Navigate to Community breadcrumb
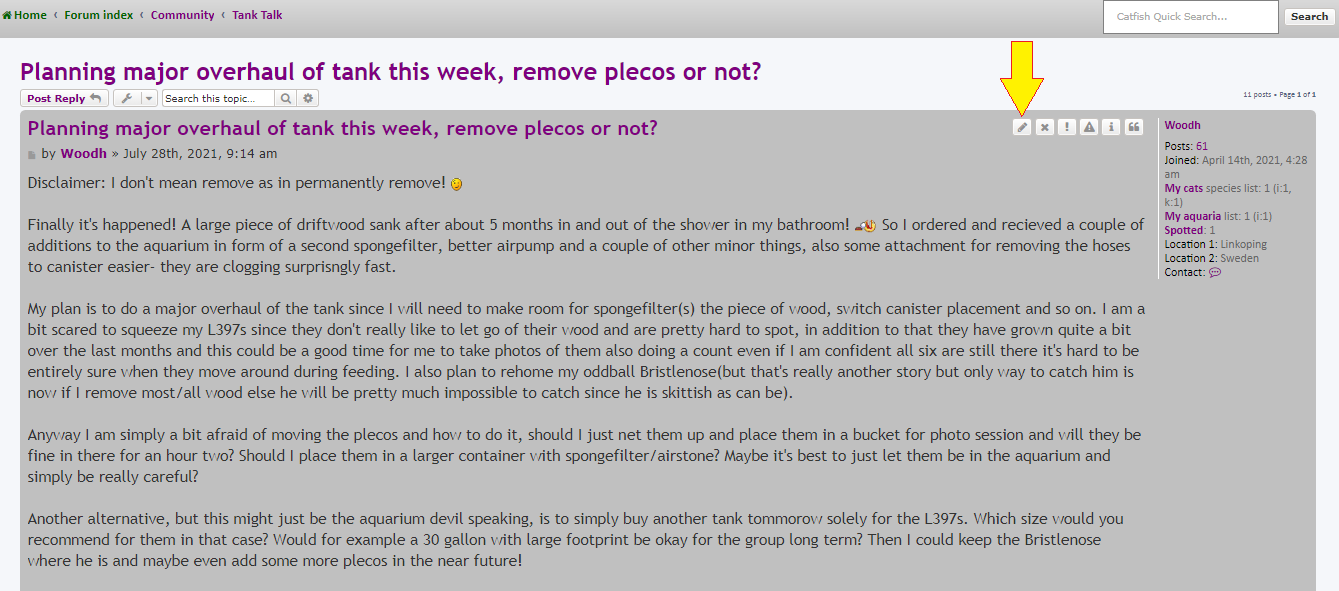 coord(183,15)
